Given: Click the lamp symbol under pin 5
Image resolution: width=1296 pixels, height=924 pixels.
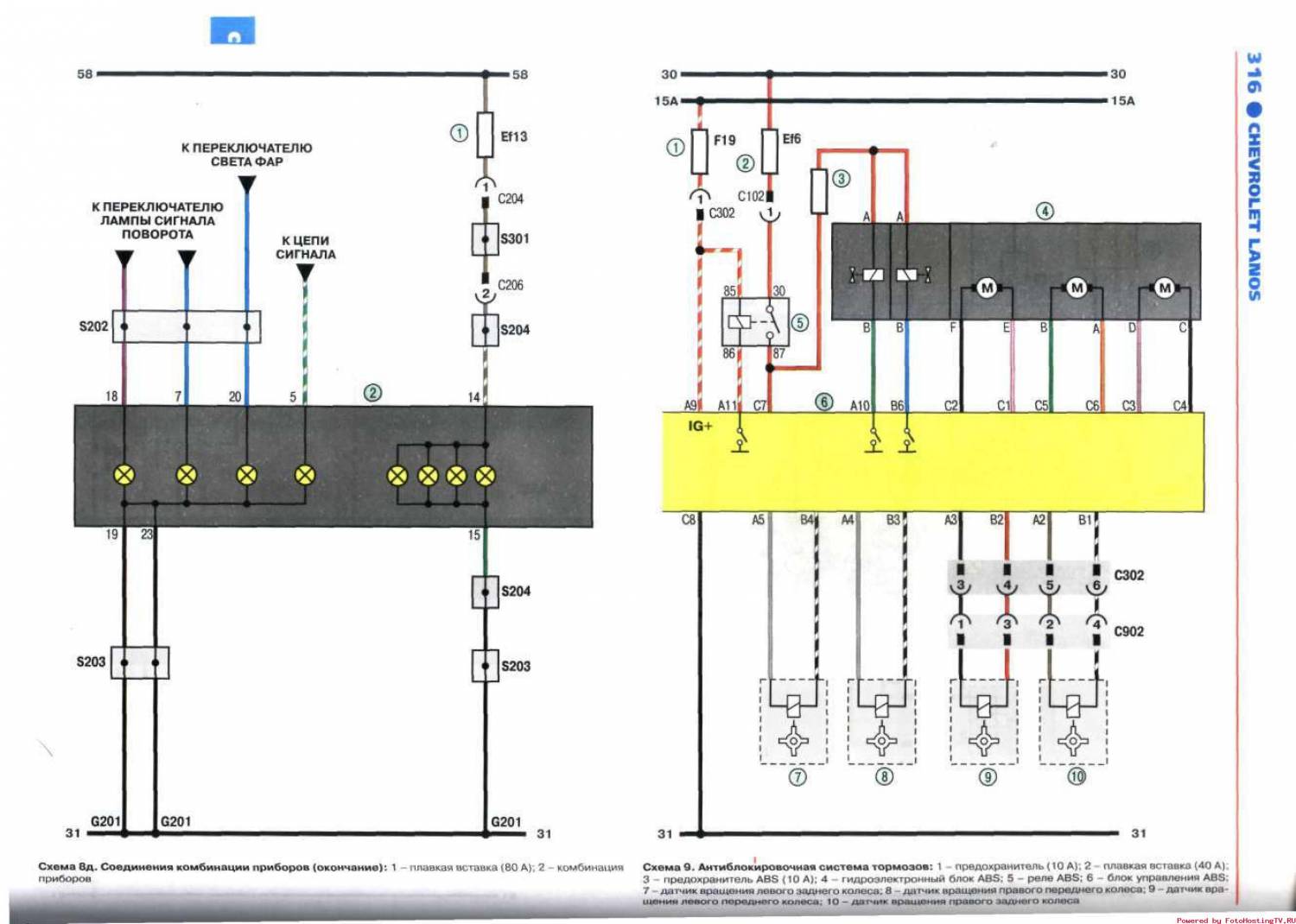Looking at the screenshot, I should 305,474.
